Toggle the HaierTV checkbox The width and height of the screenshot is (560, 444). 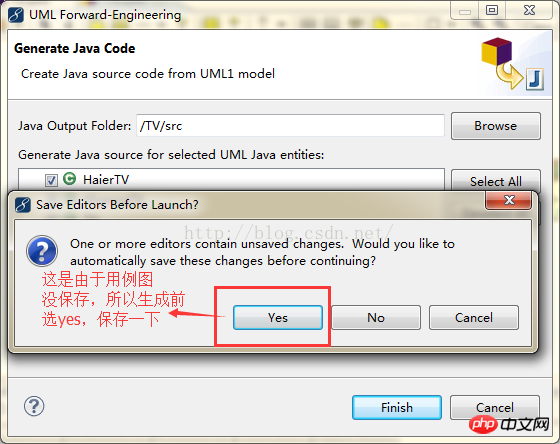(x=51, y=180)
